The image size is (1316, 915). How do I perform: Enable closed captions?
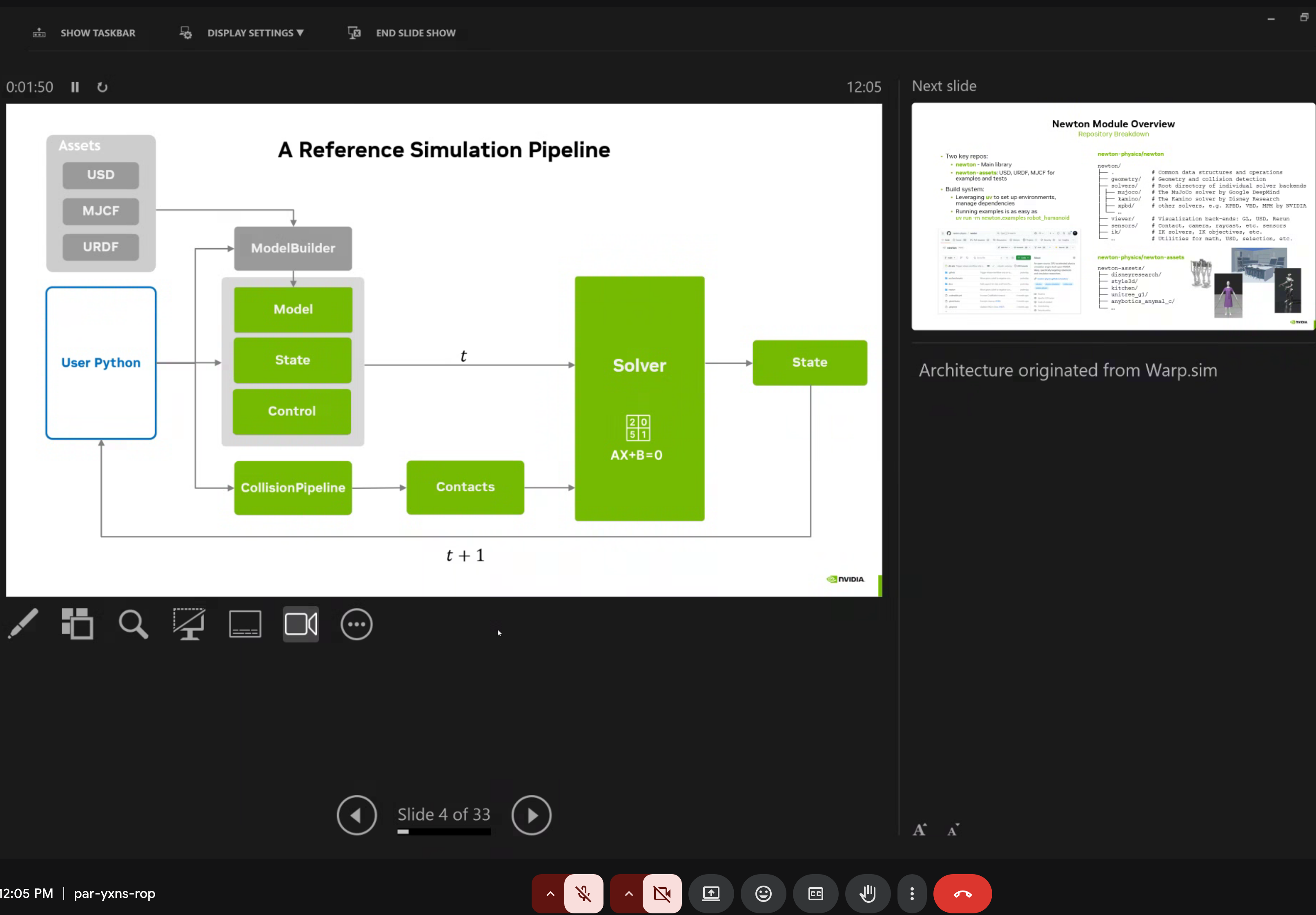pos(815,894)
